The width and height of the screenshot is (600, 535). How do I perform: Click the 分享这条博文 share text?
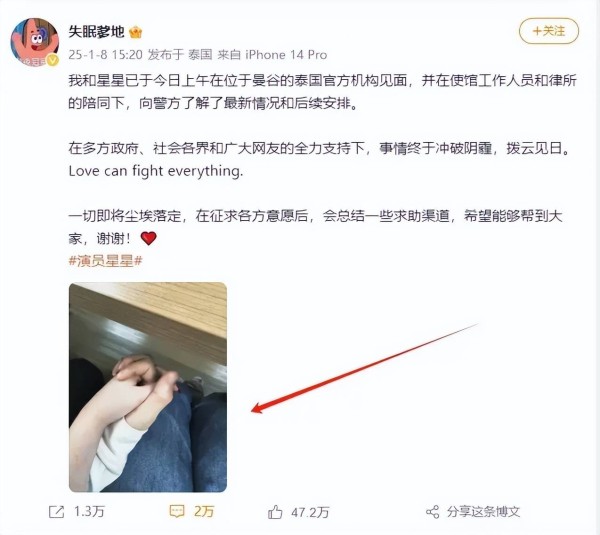(x=484, y=512)
